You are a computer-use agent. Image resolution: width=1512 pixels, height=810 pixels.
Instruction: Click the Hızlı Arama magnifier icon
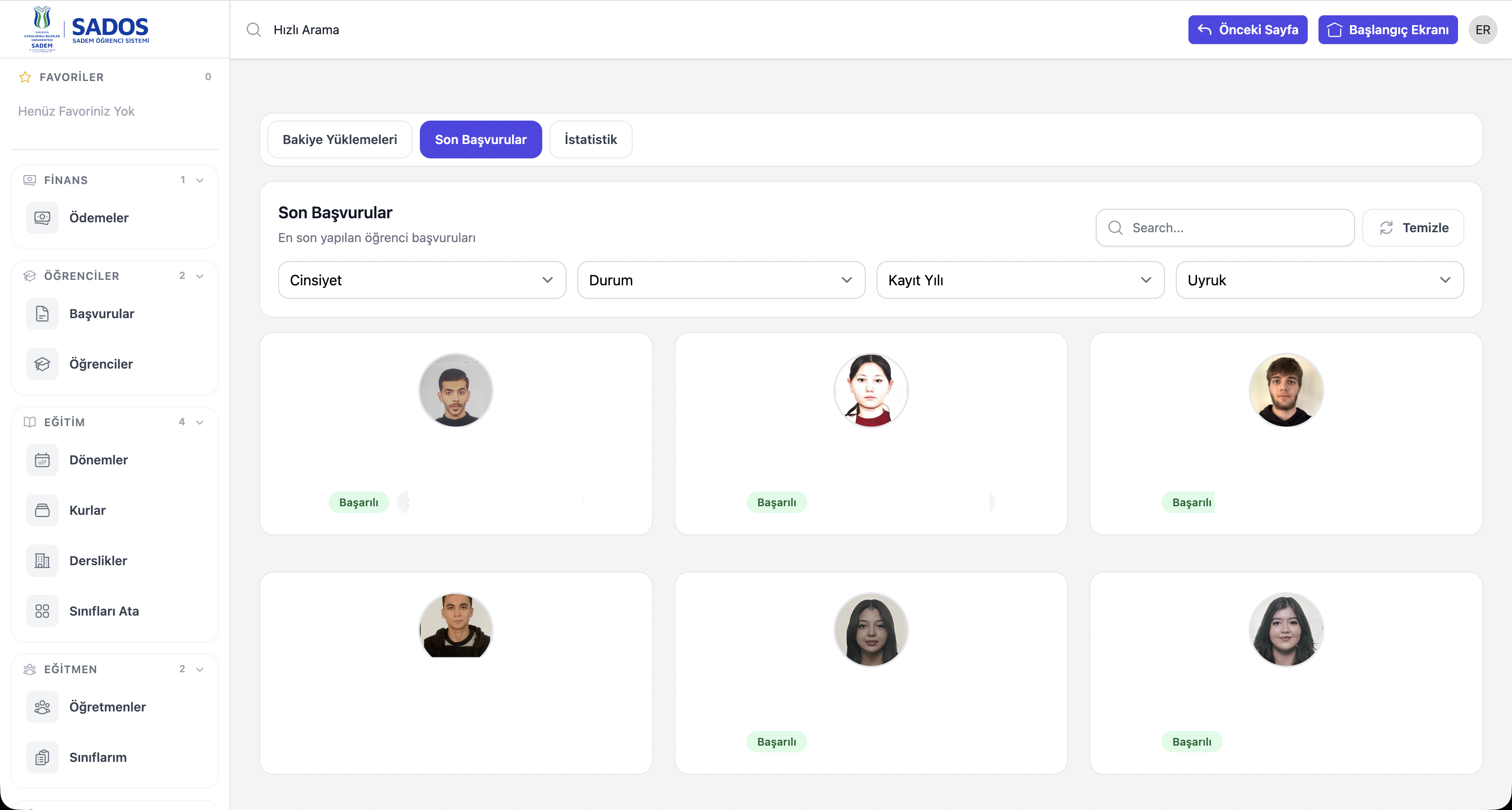253,30
